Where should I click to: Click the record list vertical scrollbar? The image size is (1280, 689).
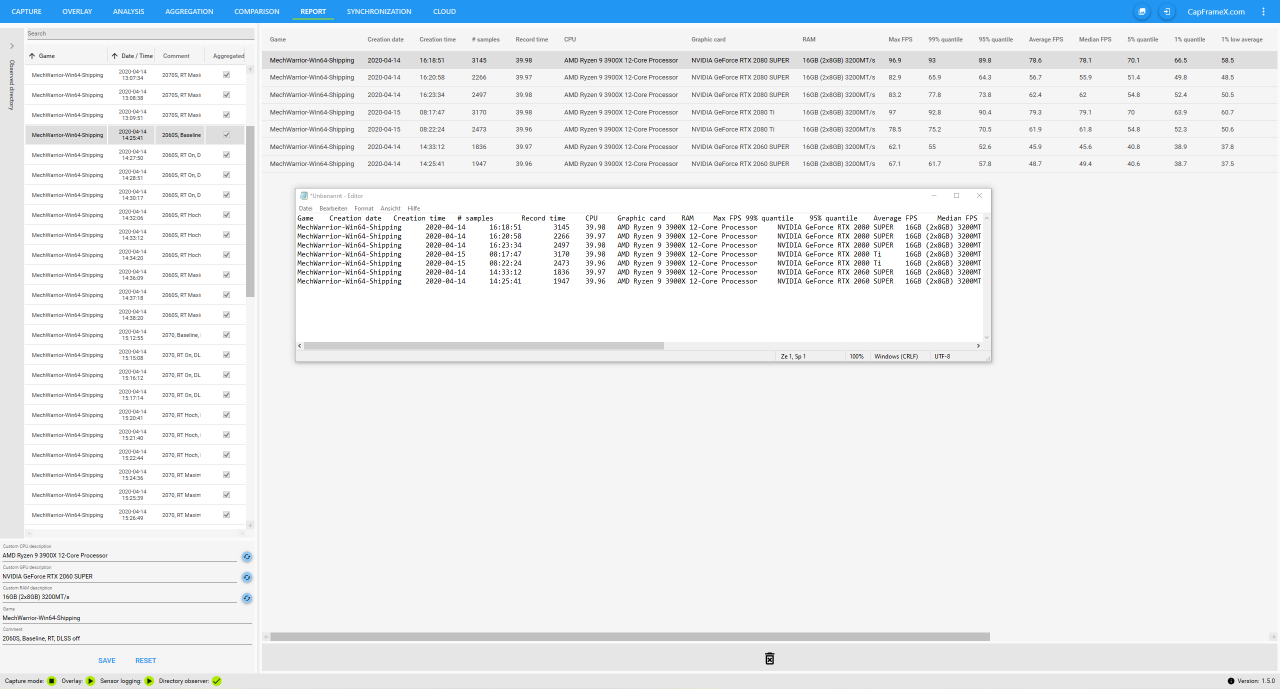click(251, 211)
